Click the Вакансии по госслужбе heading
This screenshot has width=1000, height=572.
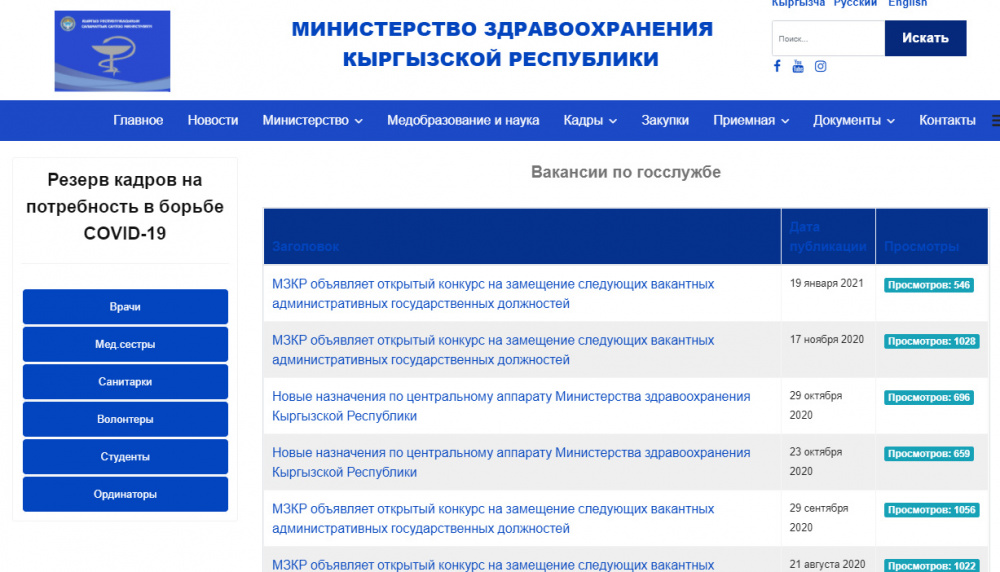tap(626, 172)
